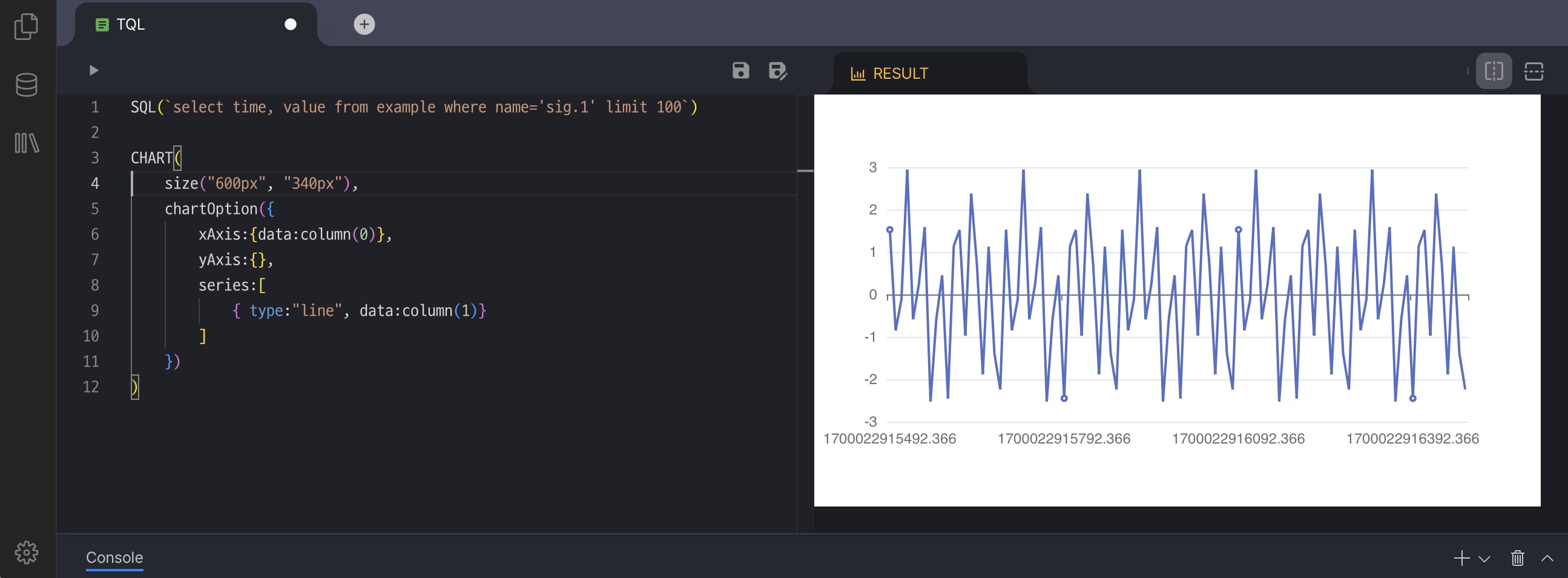
Task: Add a new console with plus
Action: [x=1461, y=557]
